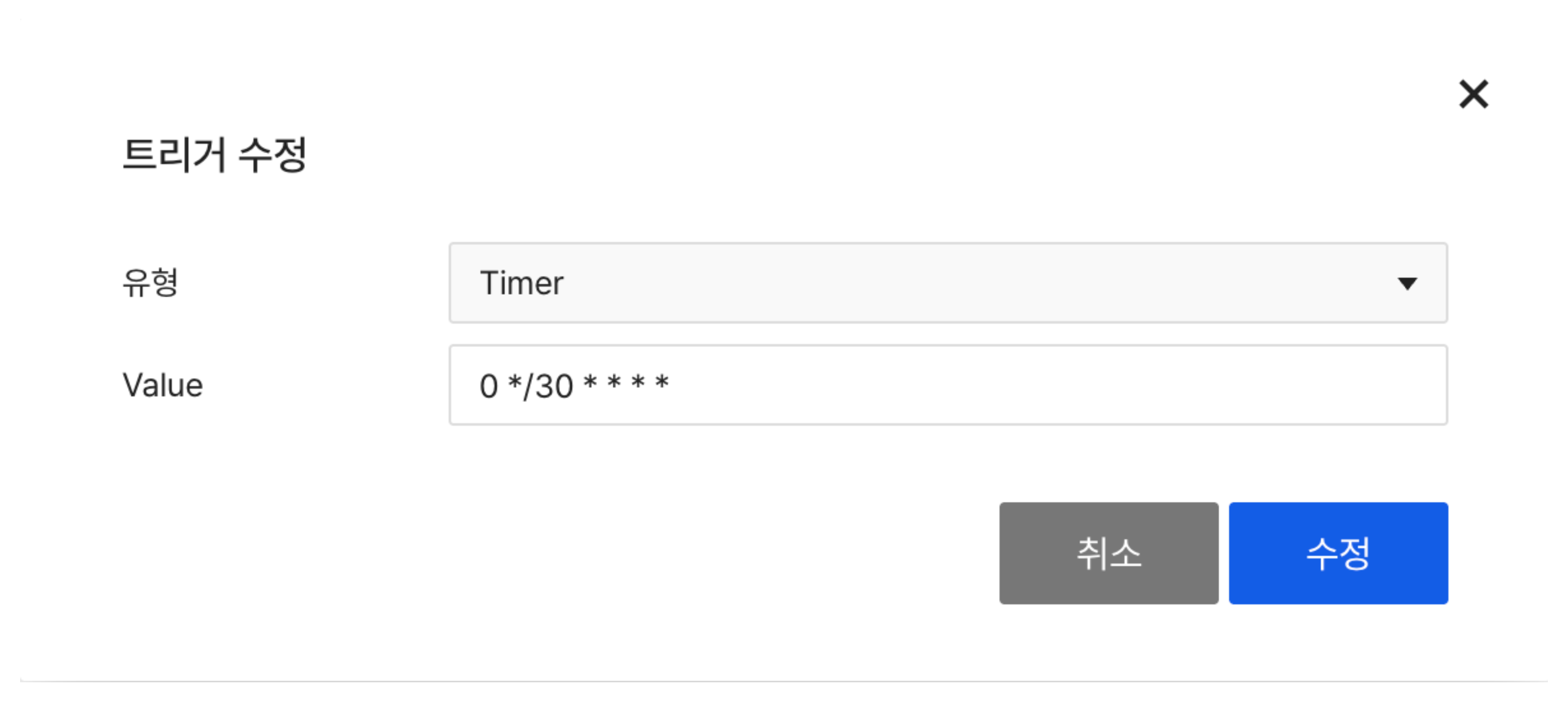This screenshot has width=1568, height=704.
Task: Click the black X icon at top right
Action: 1473,95
